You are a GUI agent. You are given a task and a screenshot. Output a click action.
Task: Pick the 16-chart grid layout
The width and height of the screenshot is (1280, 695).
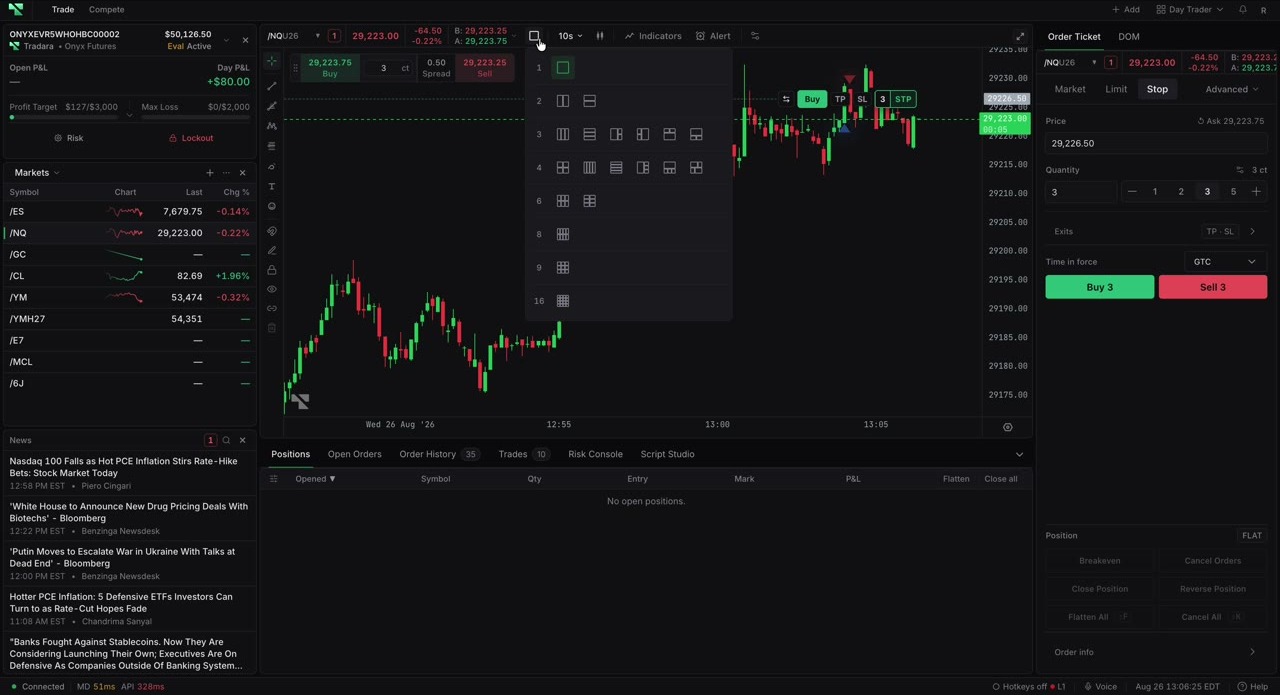click(563, 301)
